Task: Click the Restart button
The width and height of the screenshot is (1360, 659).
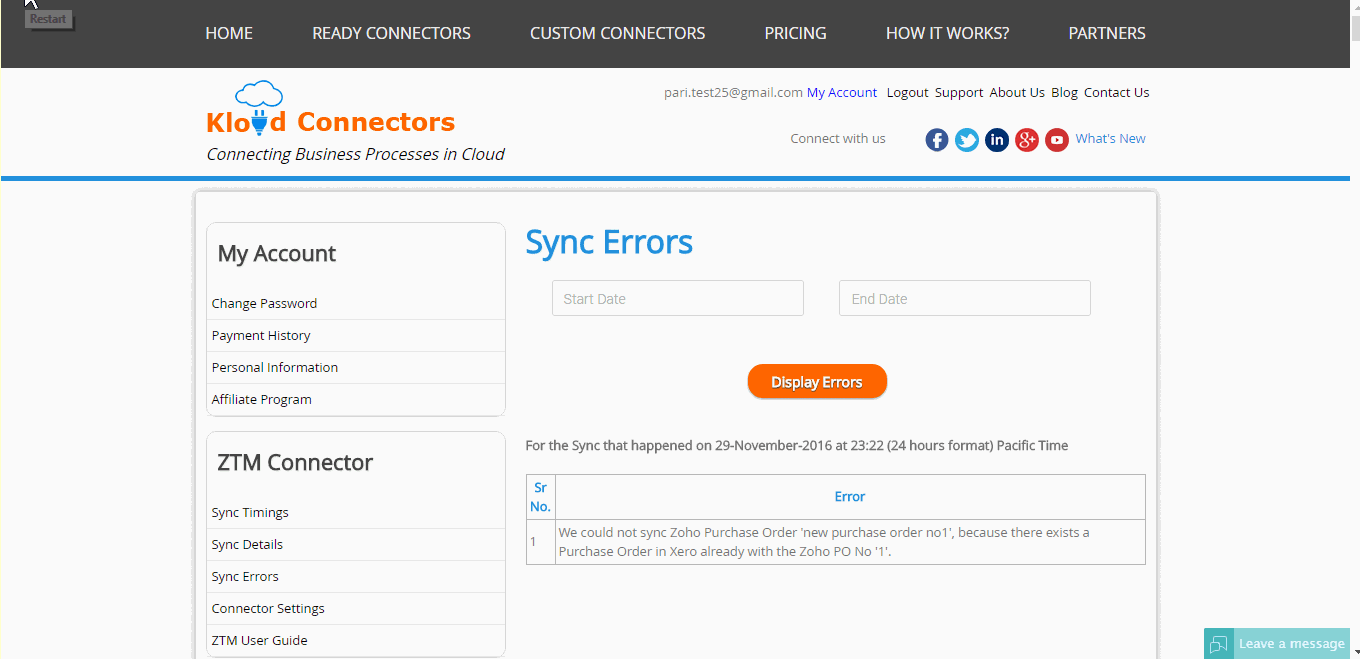Action: pos(48,19)
